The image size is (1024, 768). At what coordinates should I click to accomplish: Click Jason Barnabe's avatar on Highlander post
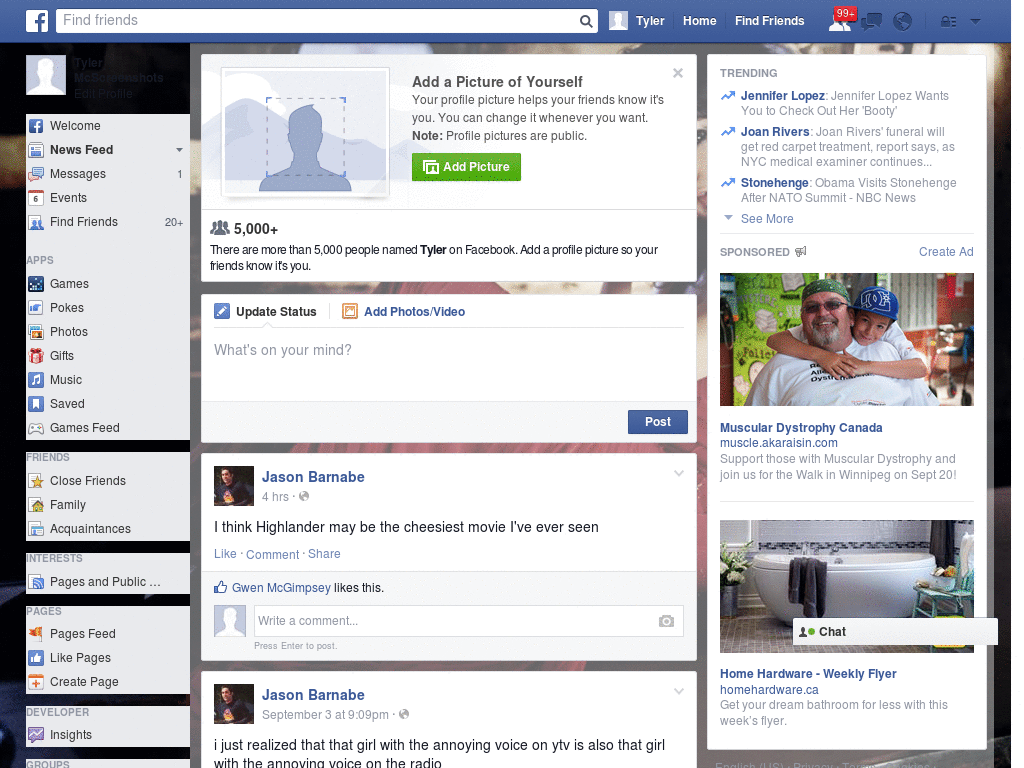pyautogui.click(x=234, y=486)
